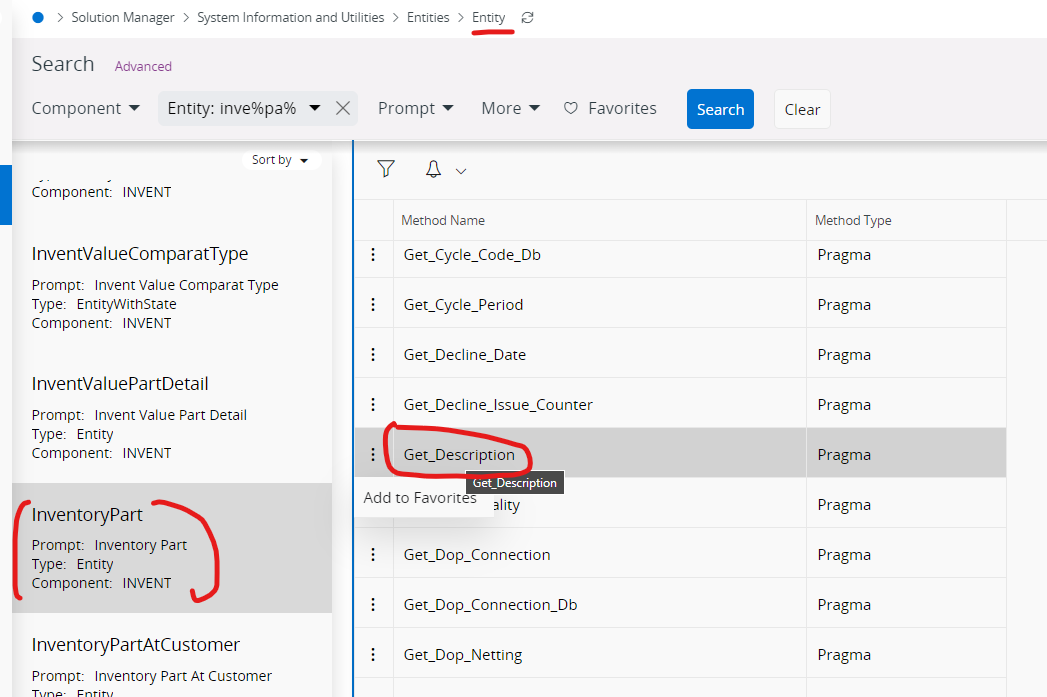Screen dimensions: 1047x697
Task: Select the InventValueComparatType entity card
Action: coord(172,287)
